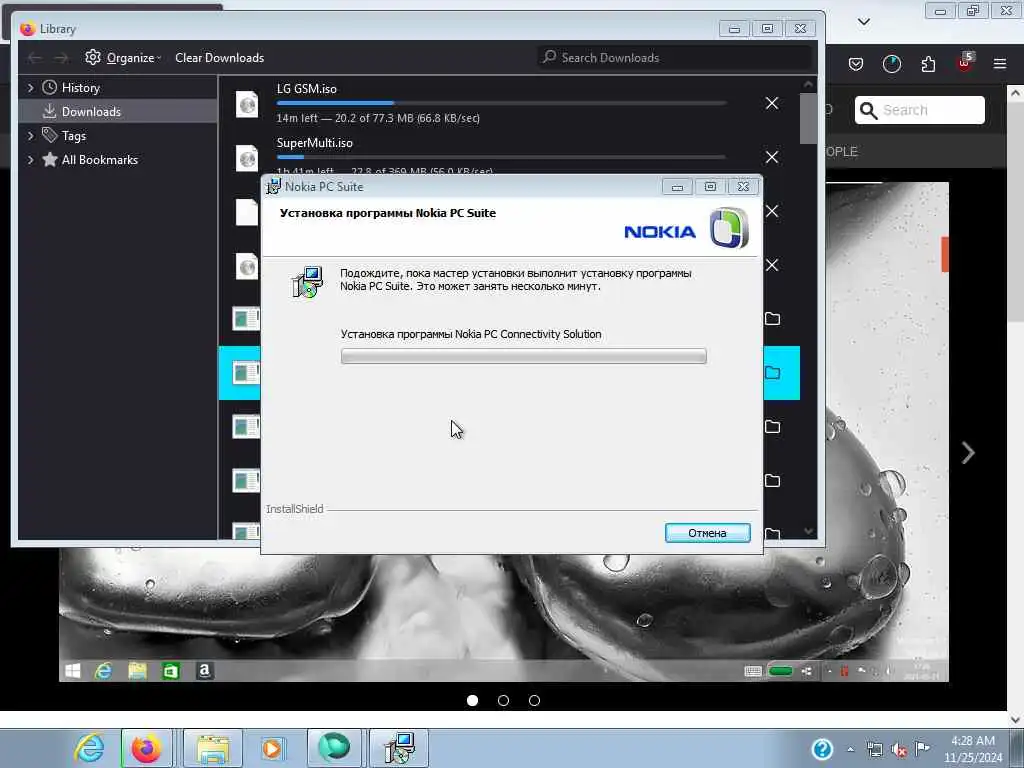This screenshot has height=768, width=1024.
Task: Click the SuperMulti.iso file icon
Action: coord(247,158)
